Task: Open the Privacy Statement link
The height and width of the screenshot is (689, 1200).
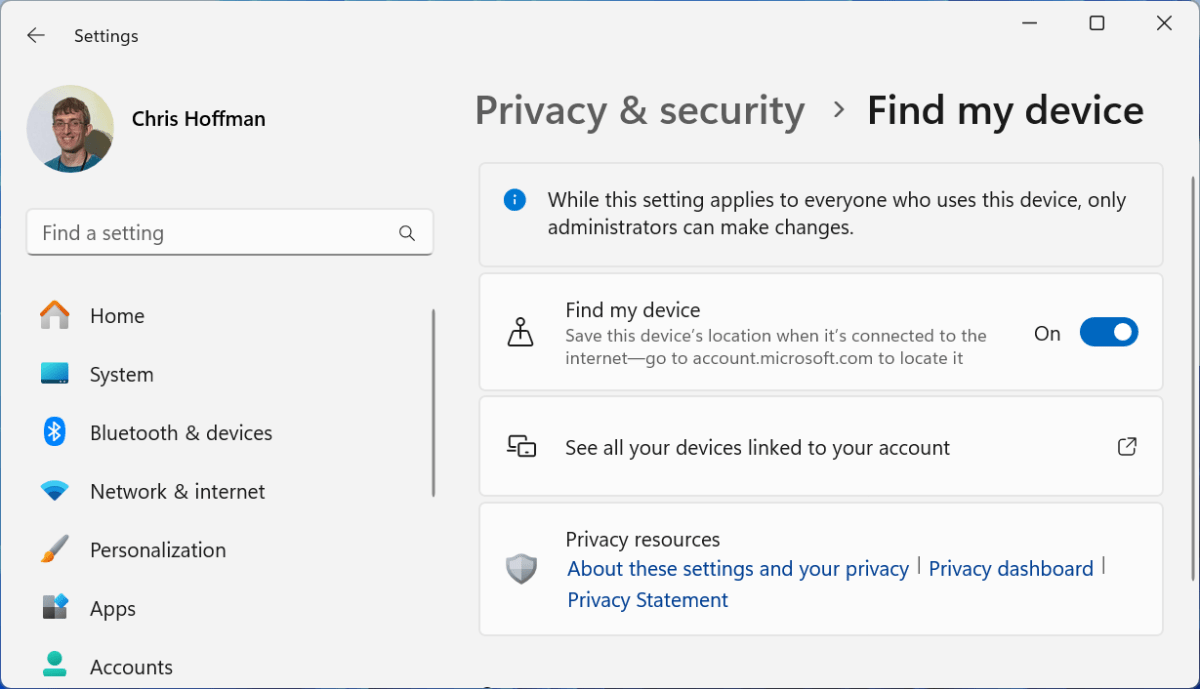Action: click(x=647, y=600)
